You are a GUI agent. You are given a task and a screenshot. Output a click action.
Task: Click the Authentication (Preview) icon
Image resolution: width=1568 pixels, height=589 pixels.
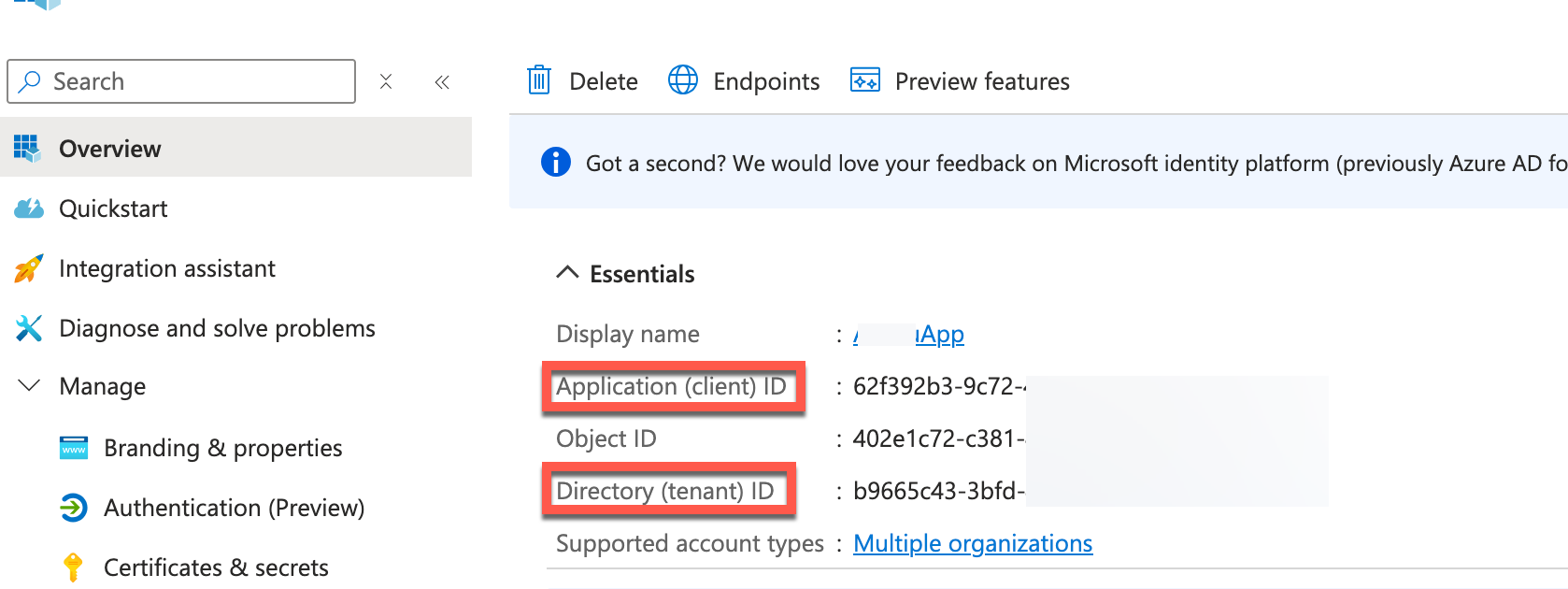[x=74, y=508]
